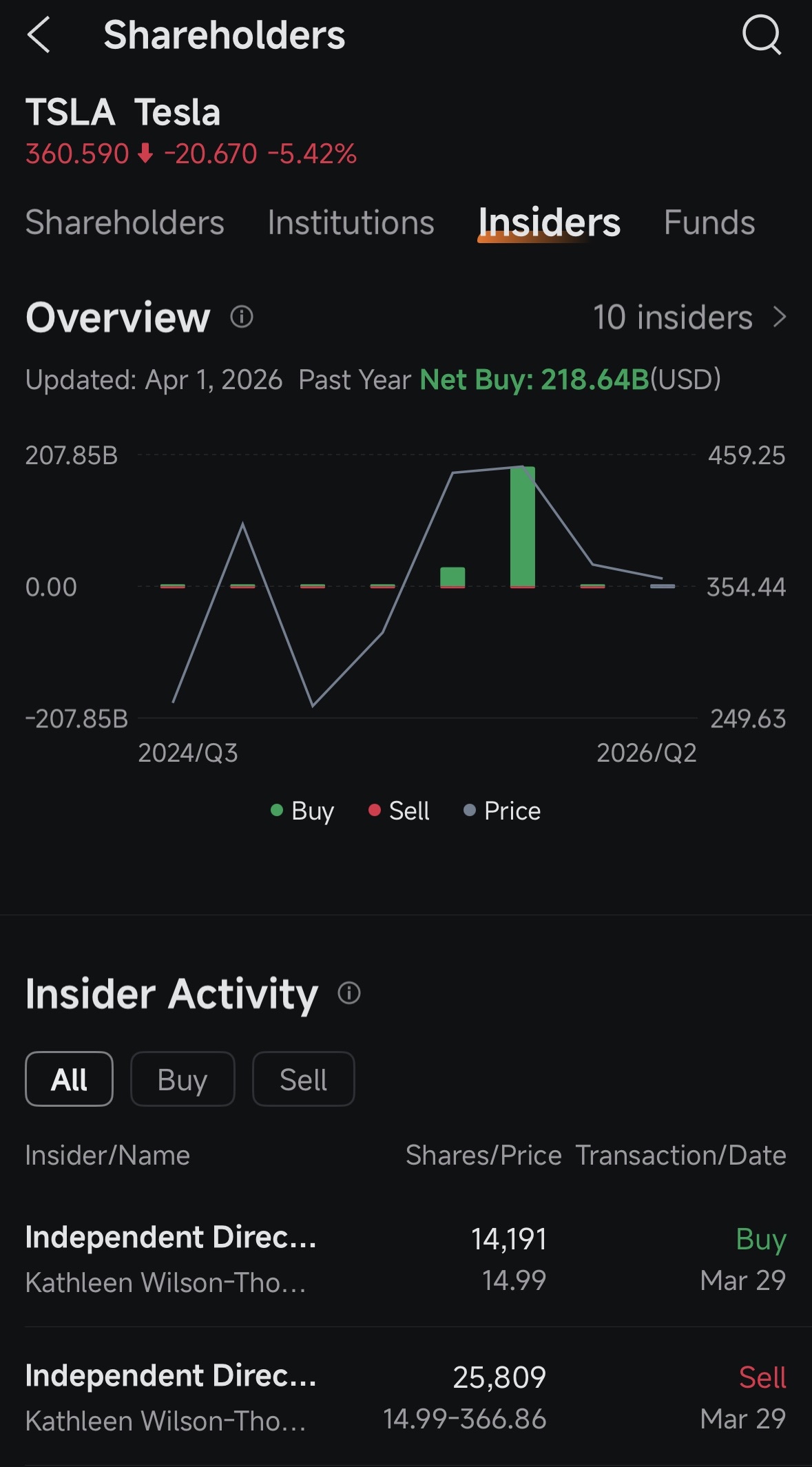812x1467 pixels.
Task: Select the Insiders tab
Action: coord(550,222)
